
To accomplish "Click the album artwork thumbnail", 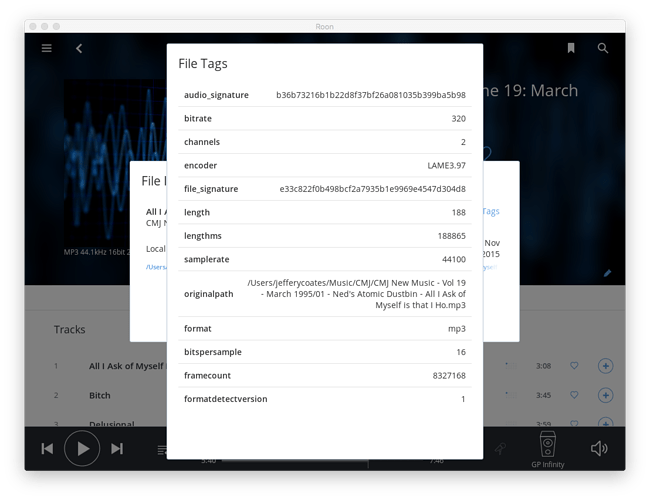I will (x=115, y=163).
